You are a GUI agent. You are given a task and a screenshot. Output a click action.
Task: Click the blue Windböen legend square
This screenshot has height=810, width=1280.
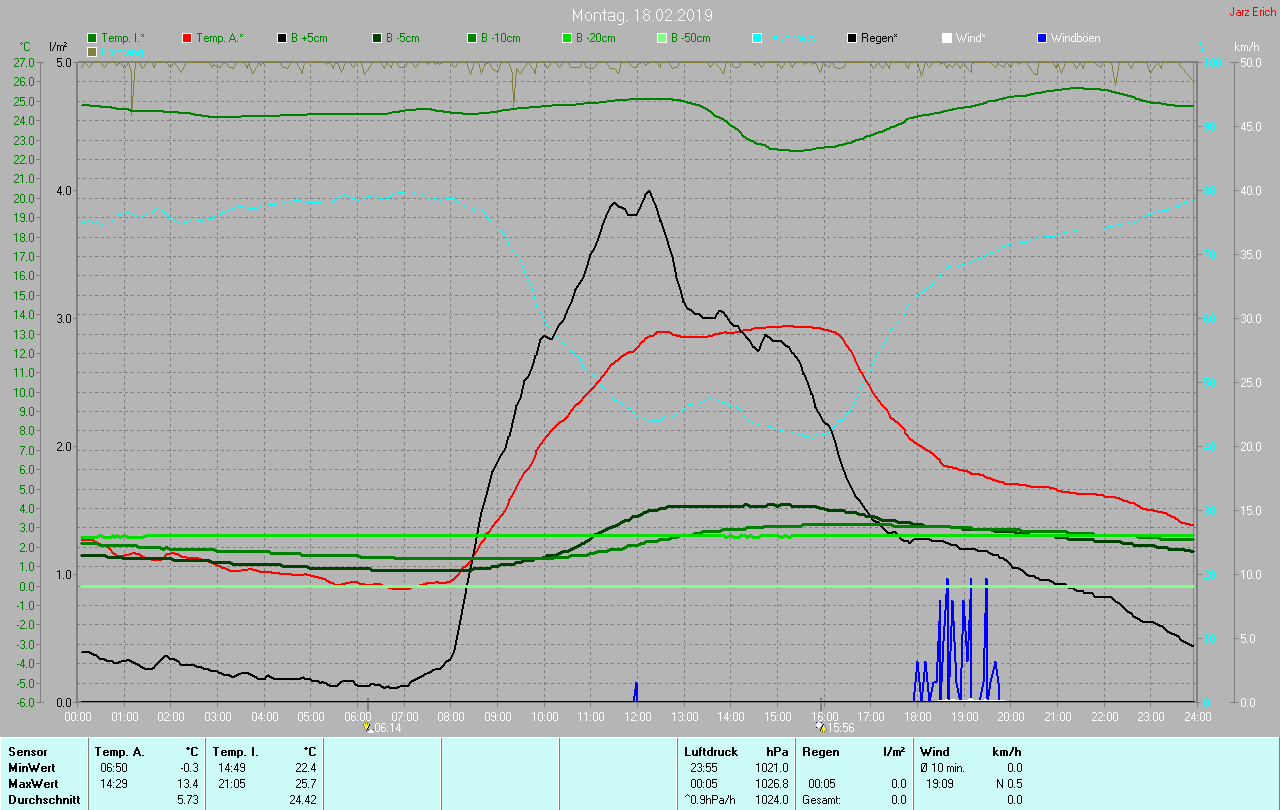(1042, 38)
